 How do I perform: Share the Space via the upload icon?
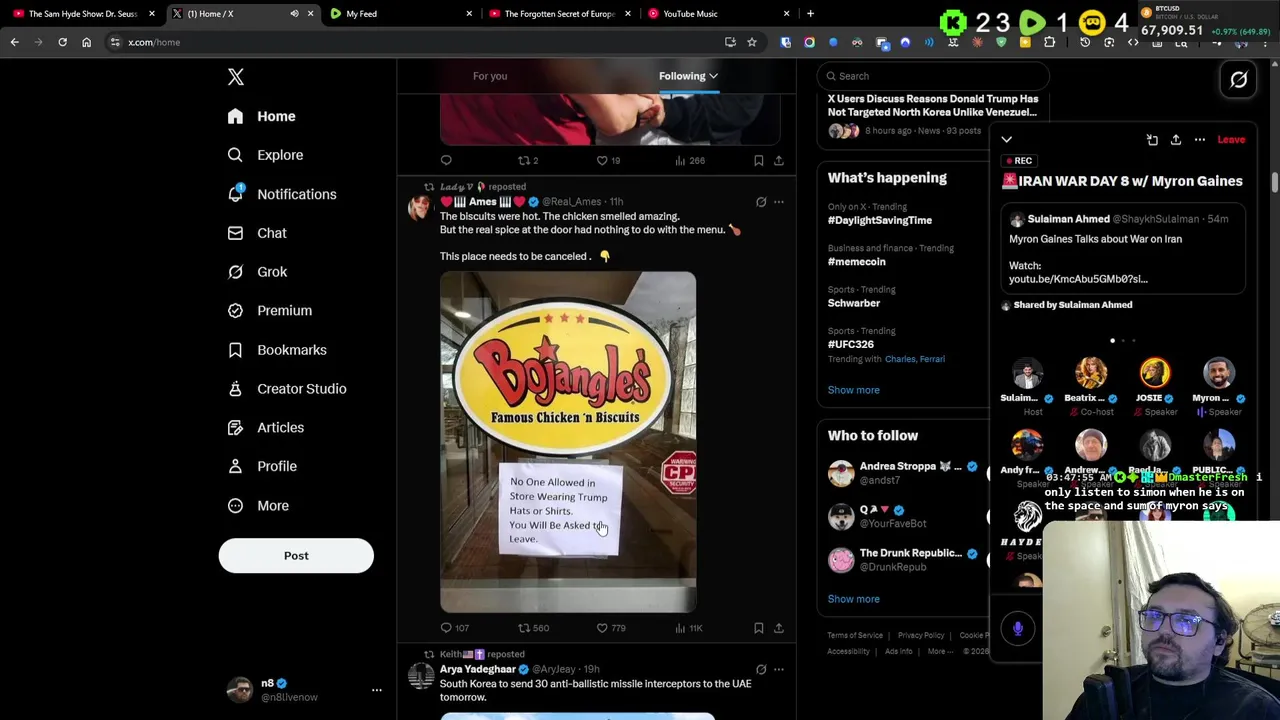1176,140
